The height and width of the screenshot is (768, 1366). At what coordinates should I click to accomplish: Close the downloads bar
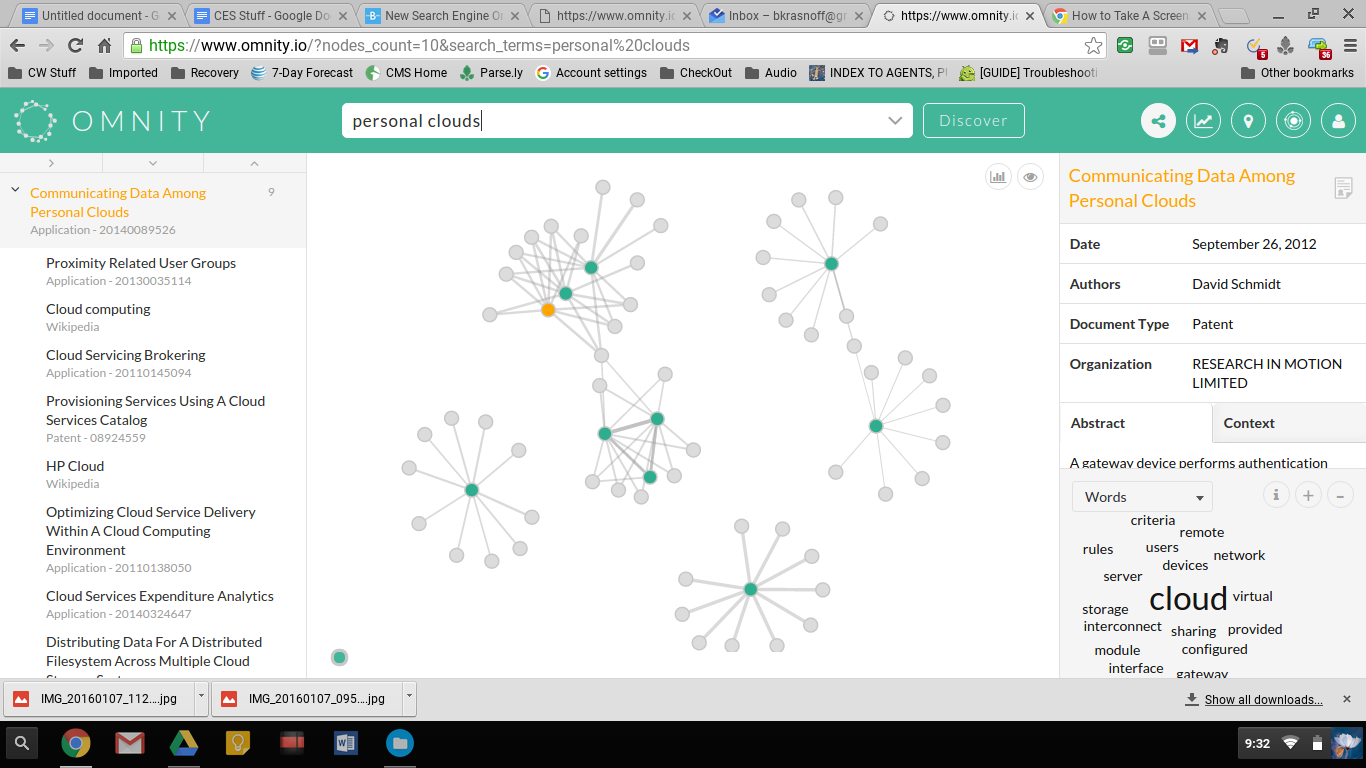[1346, 699]
